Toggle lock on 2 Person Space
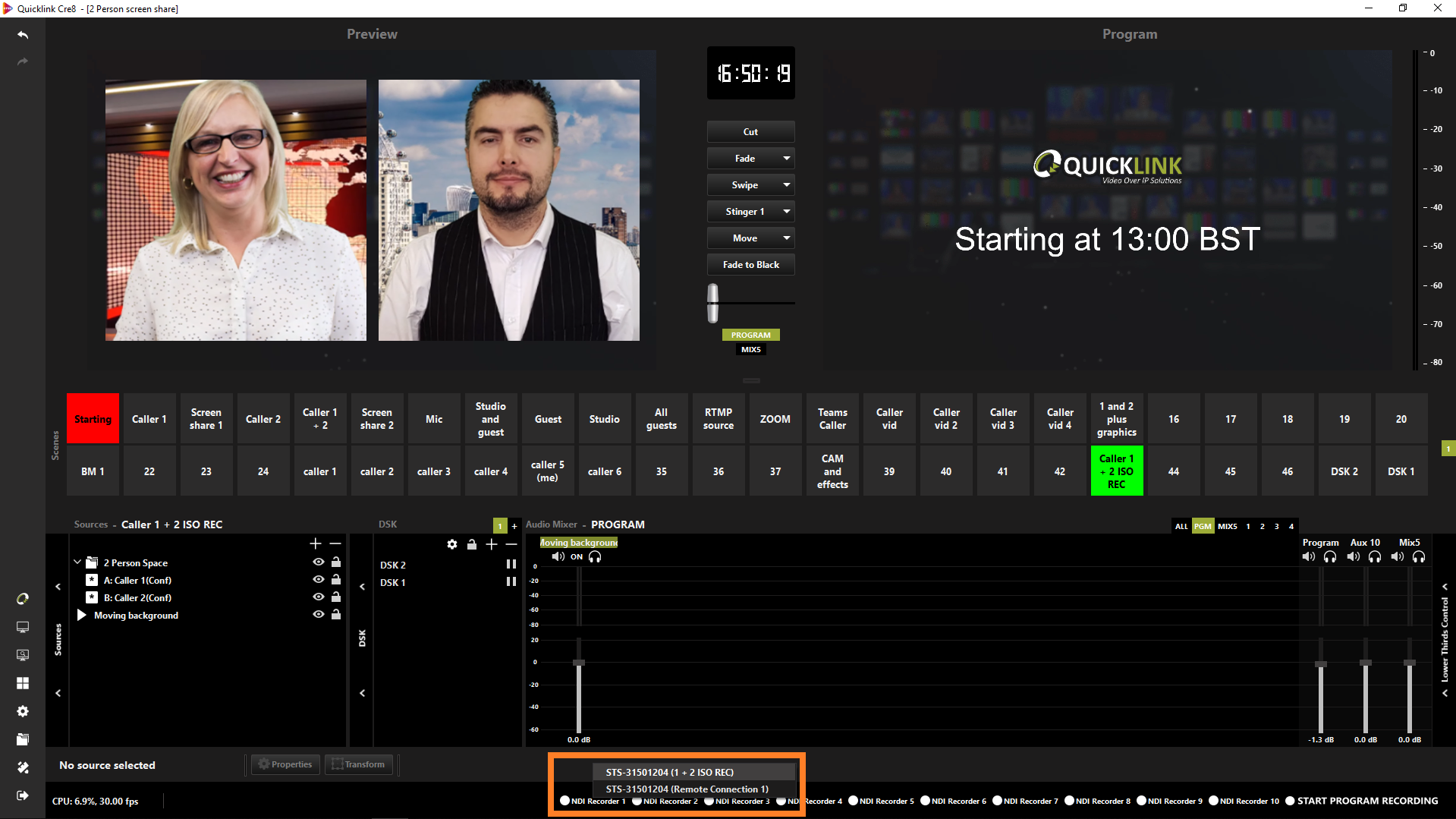 [x=336, y=562]
